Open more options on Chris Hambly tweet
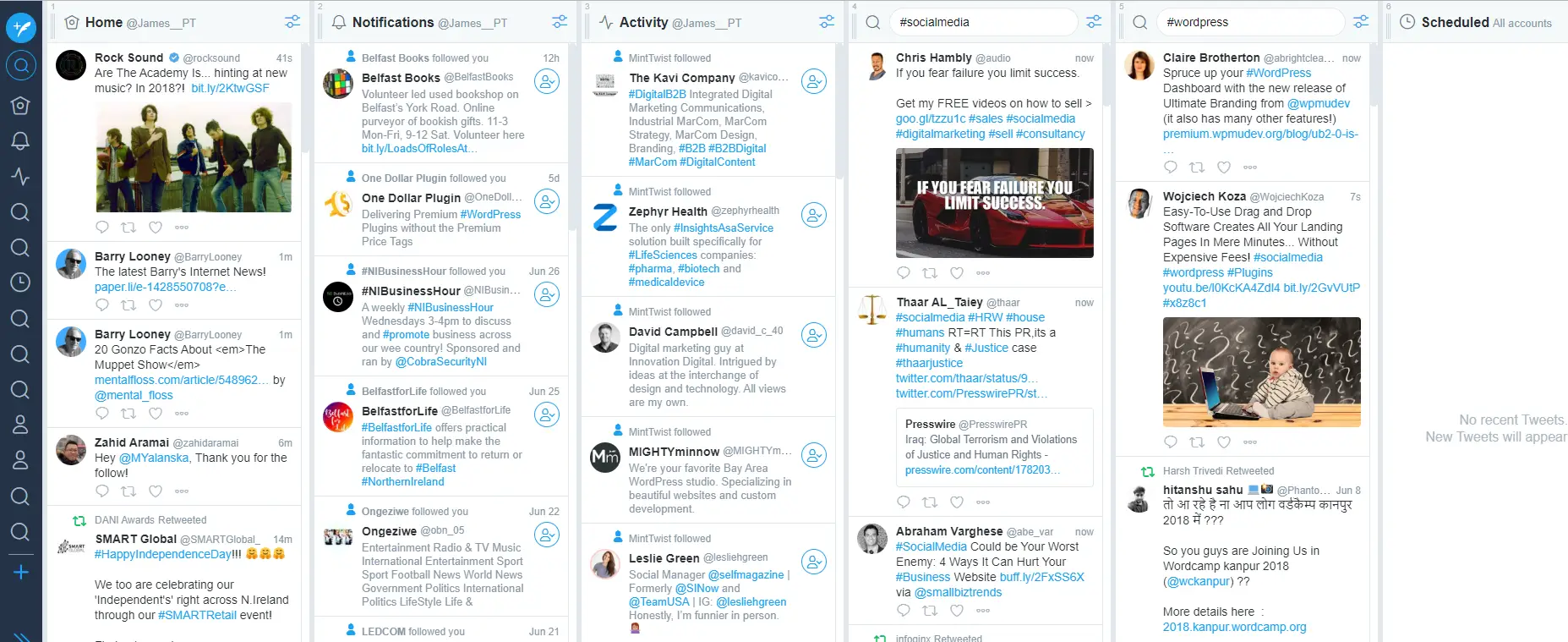Image resolution: width=1568 pixels, height=642 pixels. [983, 272]
